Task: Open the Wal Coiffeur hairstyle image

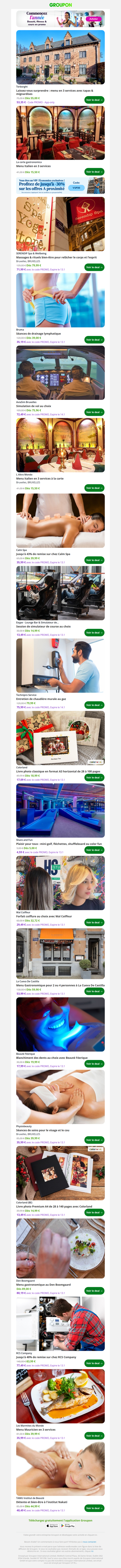Action: [x=60, y=883]
